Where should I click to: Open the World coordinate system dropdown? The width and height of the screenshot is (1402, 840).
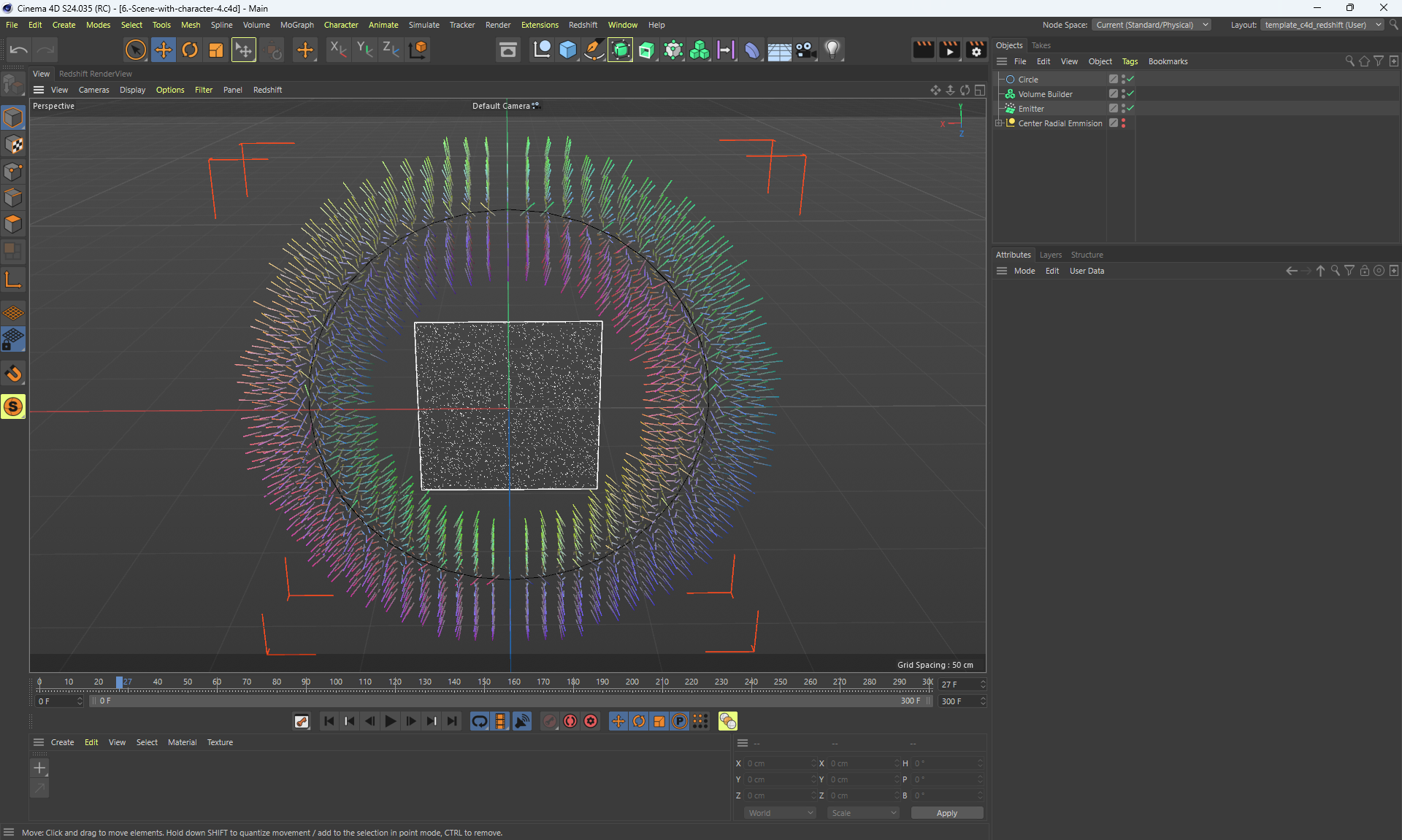(780, 813)
